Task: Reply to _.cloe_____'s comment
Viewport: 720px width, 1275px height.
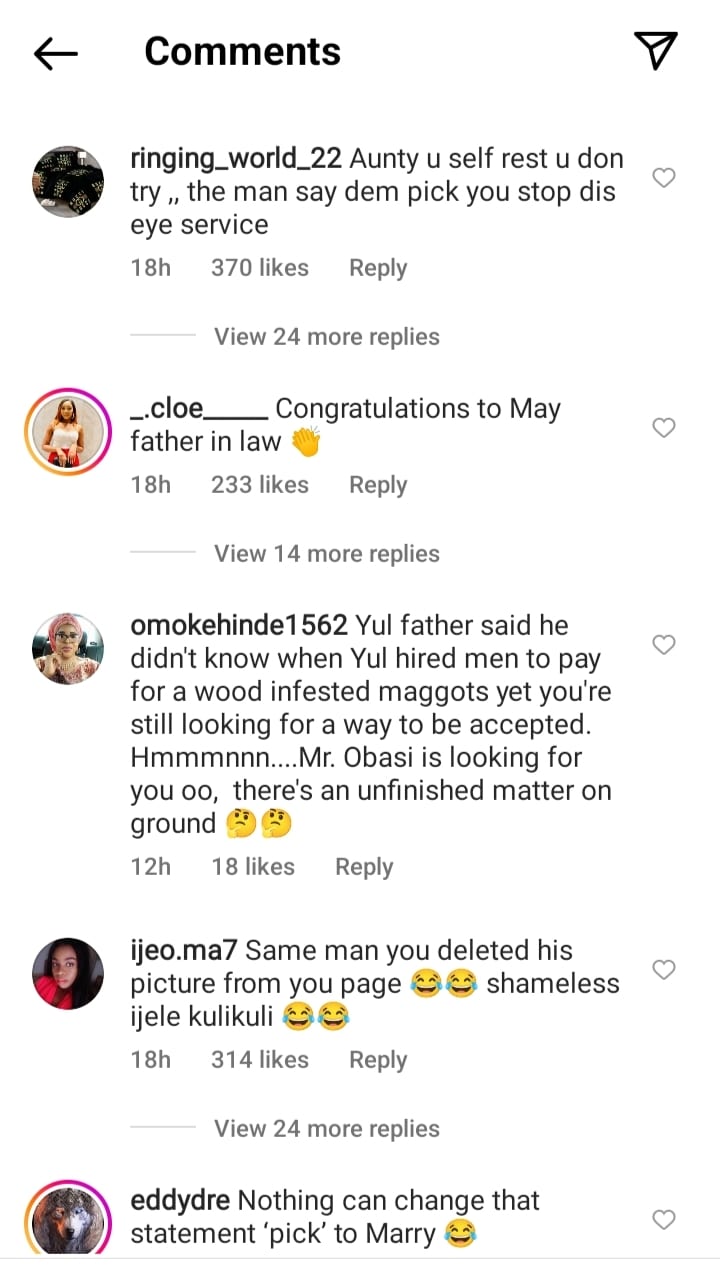Action: tap(377, 485)
